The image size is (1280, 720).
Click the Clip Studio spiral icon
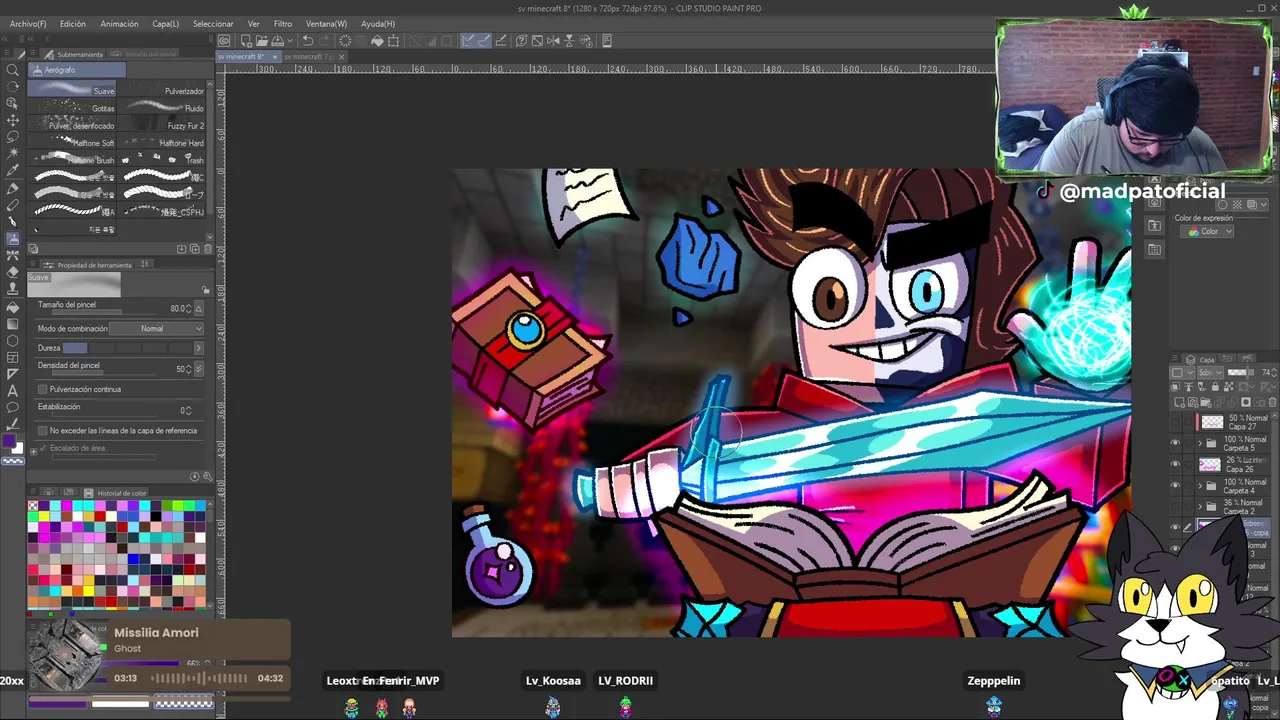click(224, 41)
